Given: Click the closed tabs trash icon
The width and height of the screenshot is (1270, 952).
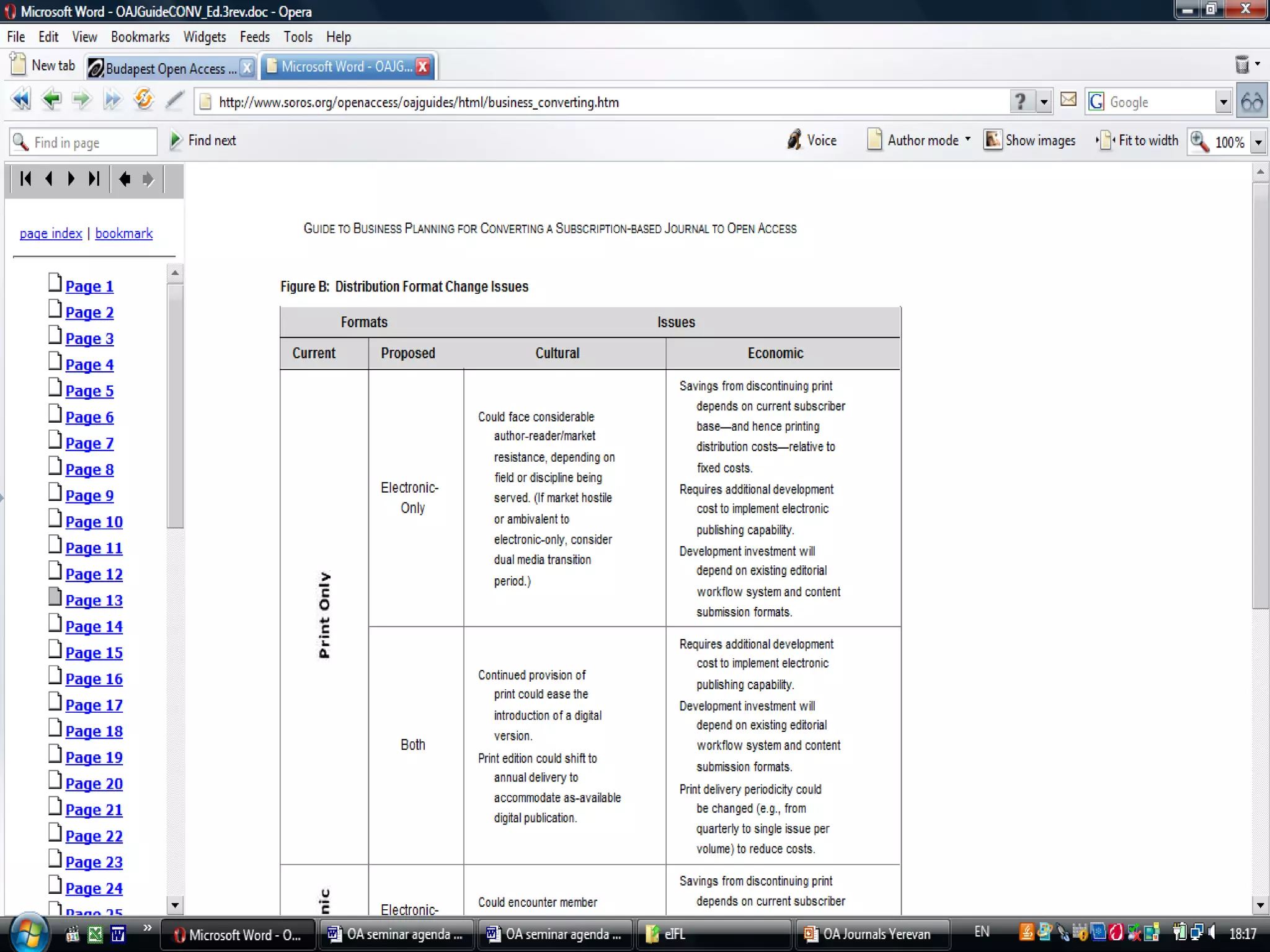Looking at the screenshot, I should click(x=1242, y=64).
